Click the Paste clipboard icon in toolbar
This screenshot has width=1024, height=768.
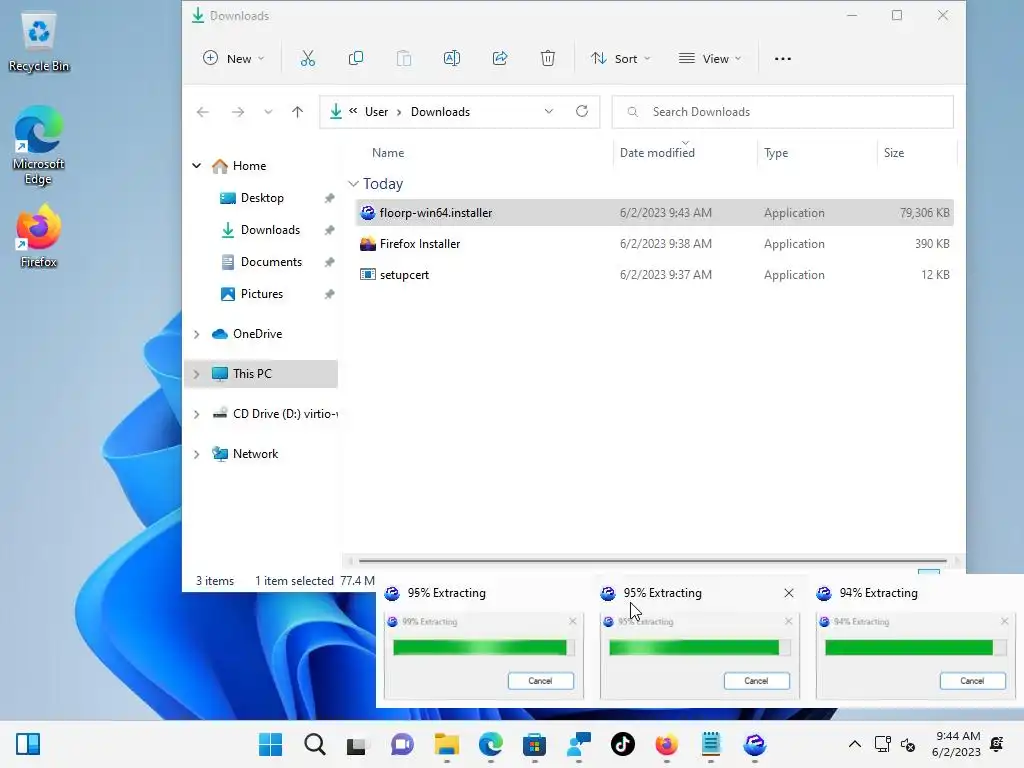coord(404,59)
